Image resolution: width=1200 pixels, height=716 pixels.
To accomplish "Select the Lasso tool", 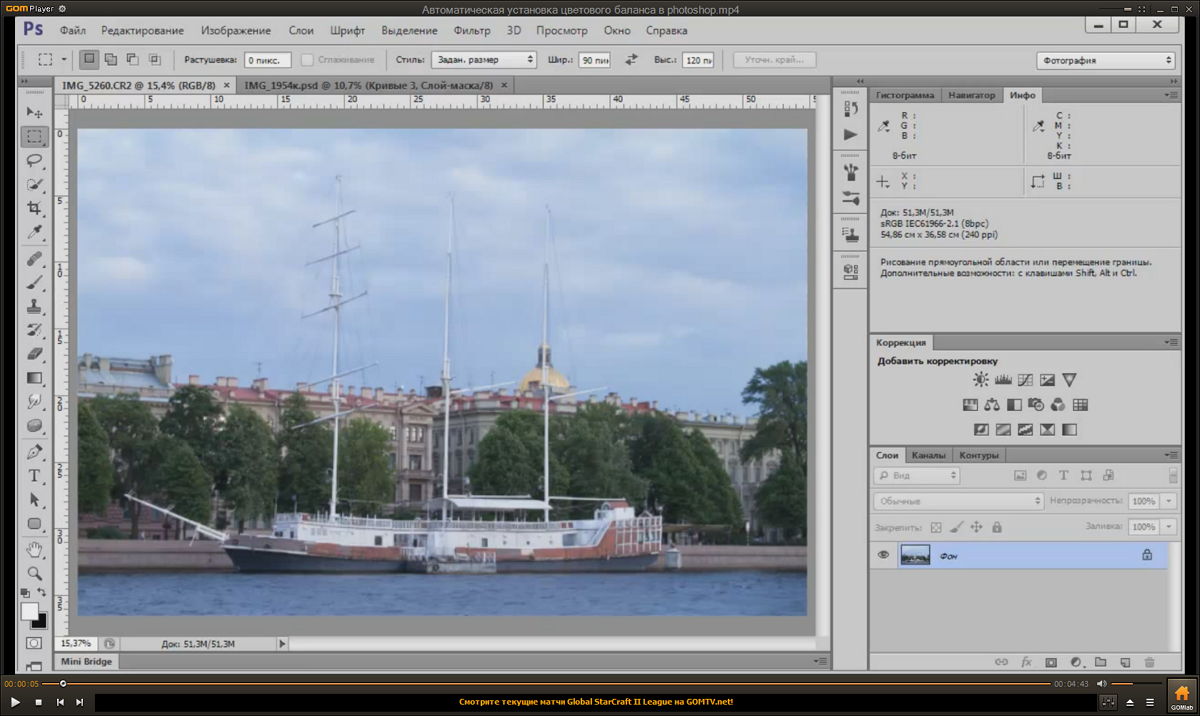I will [34, 160].
